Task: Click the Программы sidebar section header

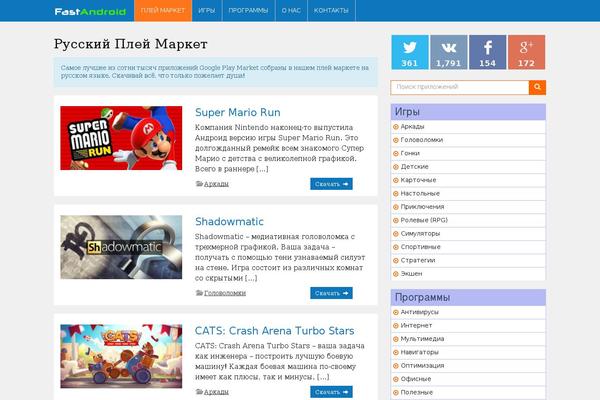Action: [x=468, y=297]
